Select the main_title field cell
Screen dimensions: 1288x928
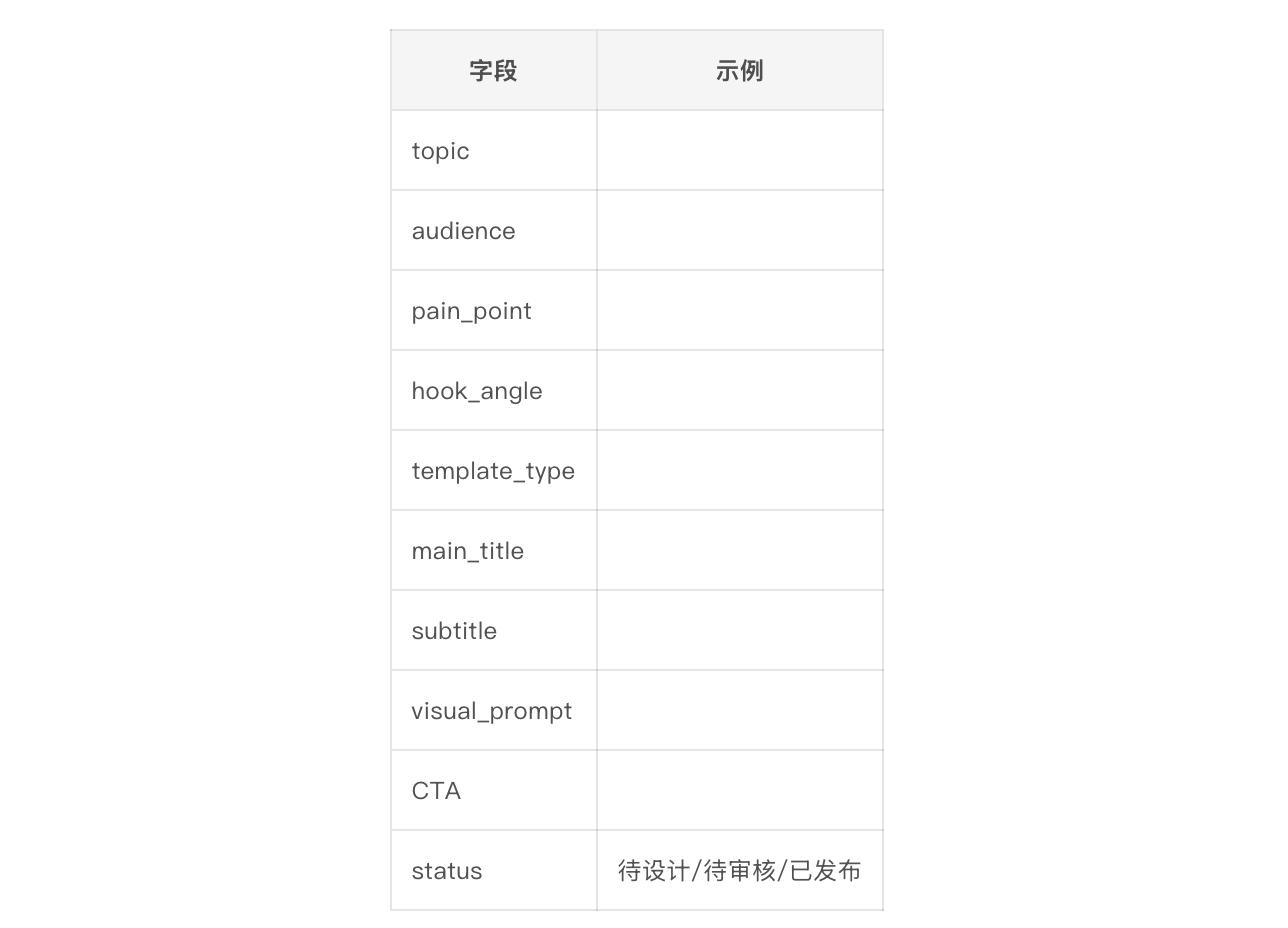(494, 550)
